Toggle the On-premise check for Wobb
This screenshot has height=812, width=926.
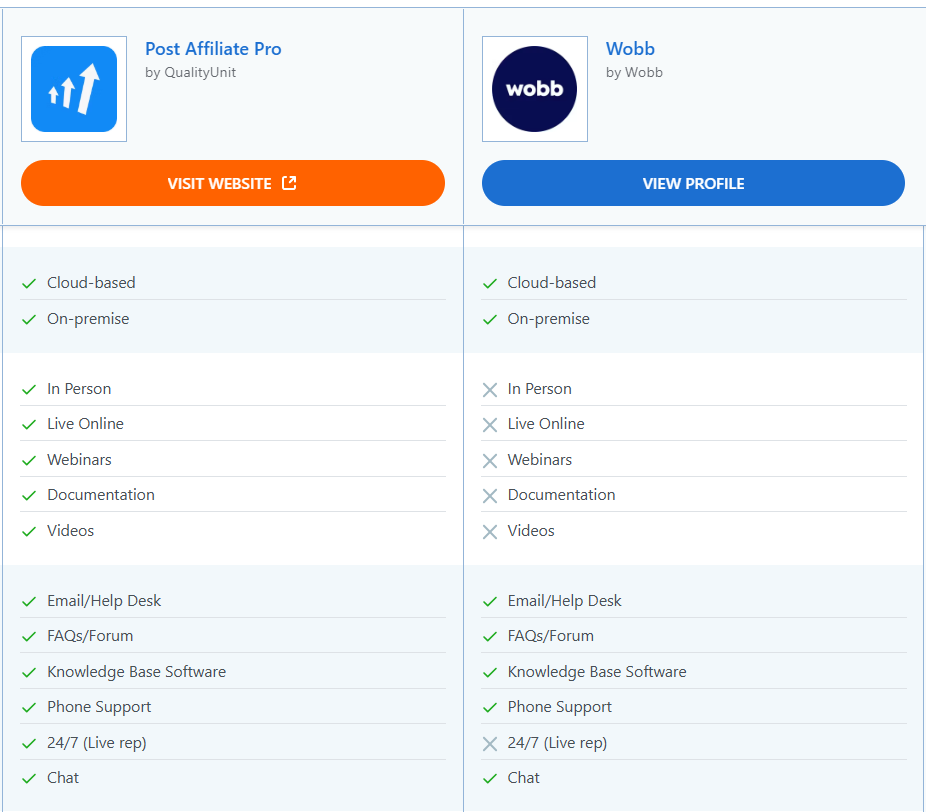pos(490,318)
